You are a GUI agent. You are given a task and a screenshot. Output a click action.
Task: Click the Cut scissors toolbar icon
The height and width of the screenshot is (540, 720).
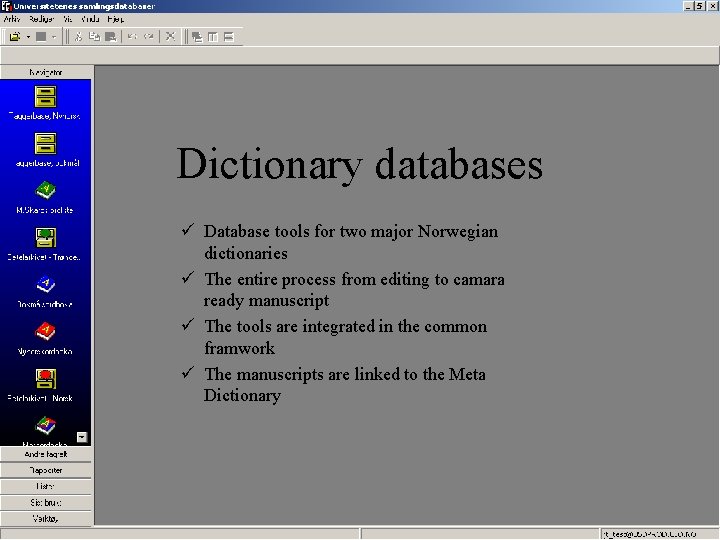coord(78,37)
